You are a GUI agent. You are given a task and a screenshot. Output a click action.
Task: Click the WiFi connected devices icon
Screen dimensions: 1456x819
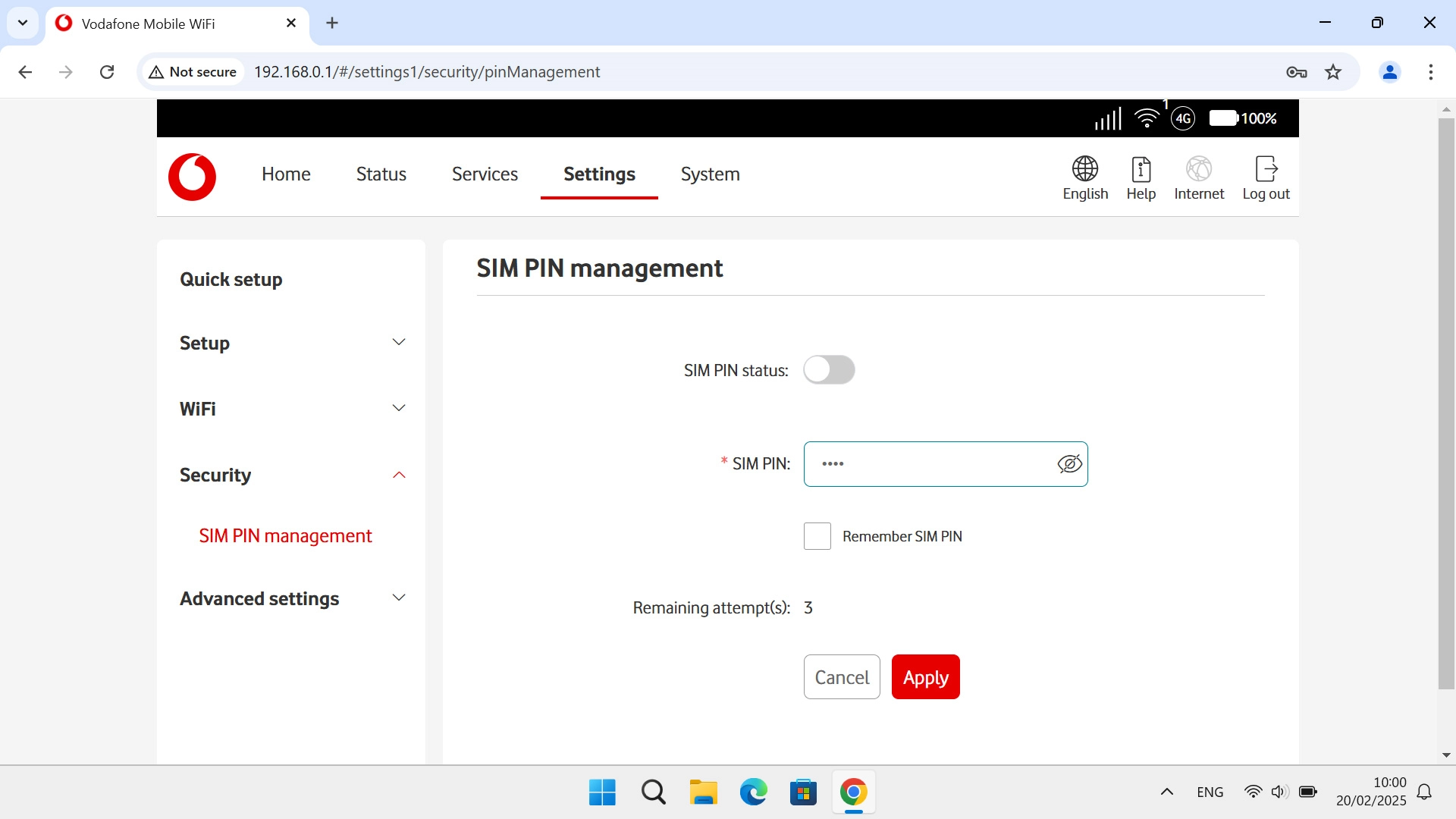click(1147, 118)
